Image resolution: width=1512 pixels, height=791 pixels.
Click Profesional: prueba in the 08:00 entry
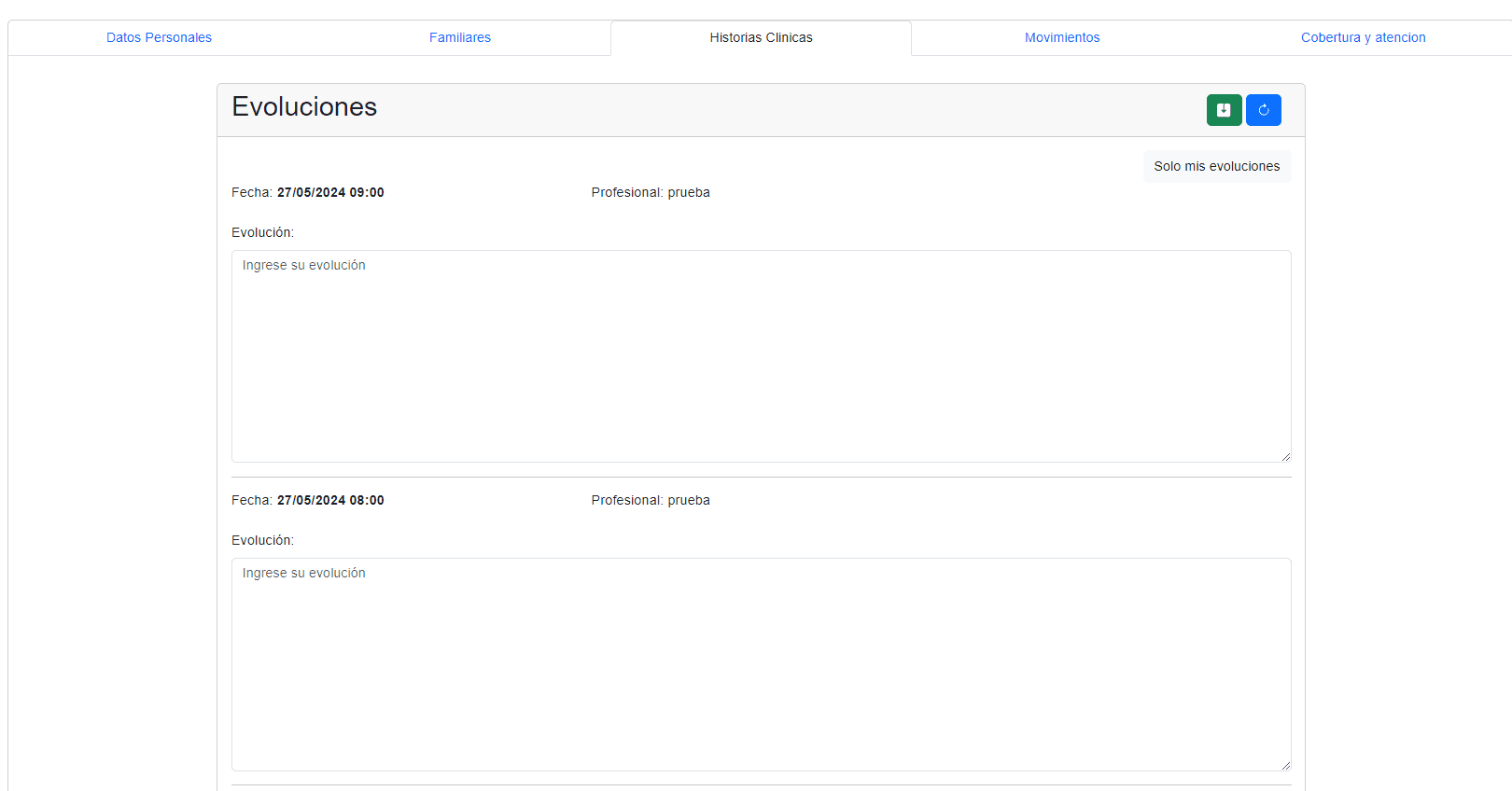click(x=651, y=500)
